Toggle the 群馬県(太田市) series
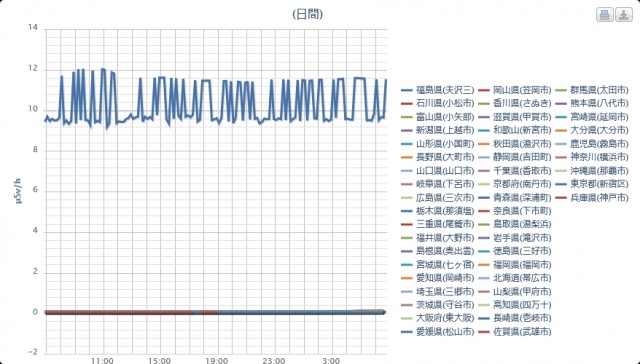The height and width of the screenshot is (364, 640). coord(592,90)
